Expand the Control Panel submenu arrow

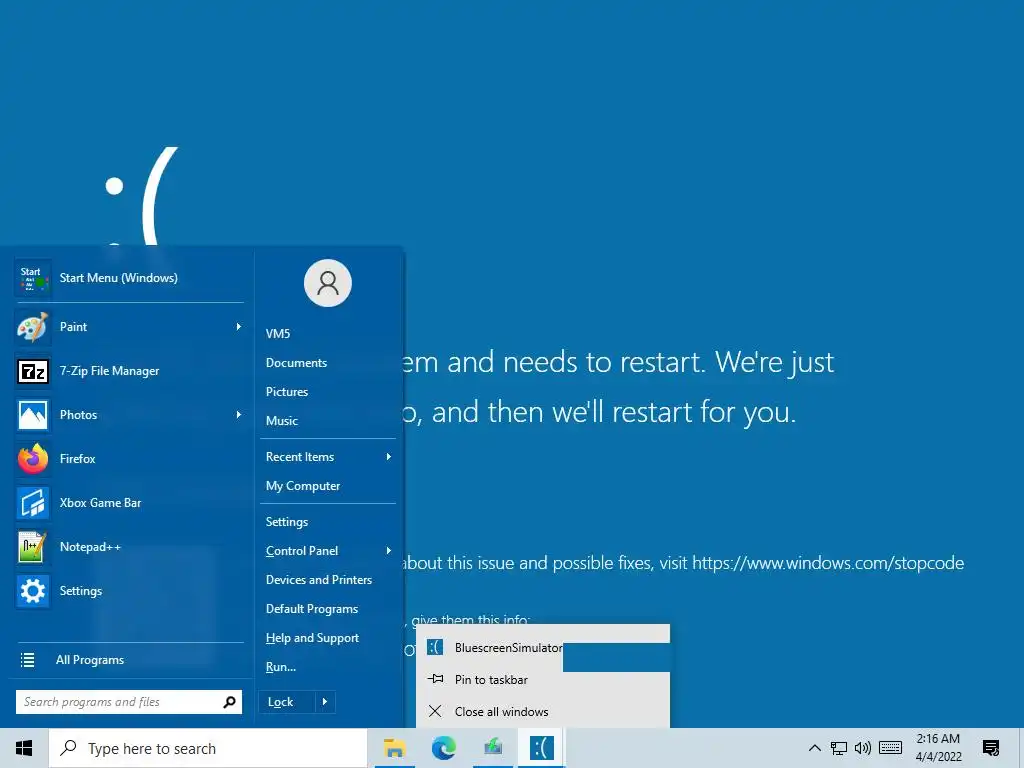click(x=389, y=551)
